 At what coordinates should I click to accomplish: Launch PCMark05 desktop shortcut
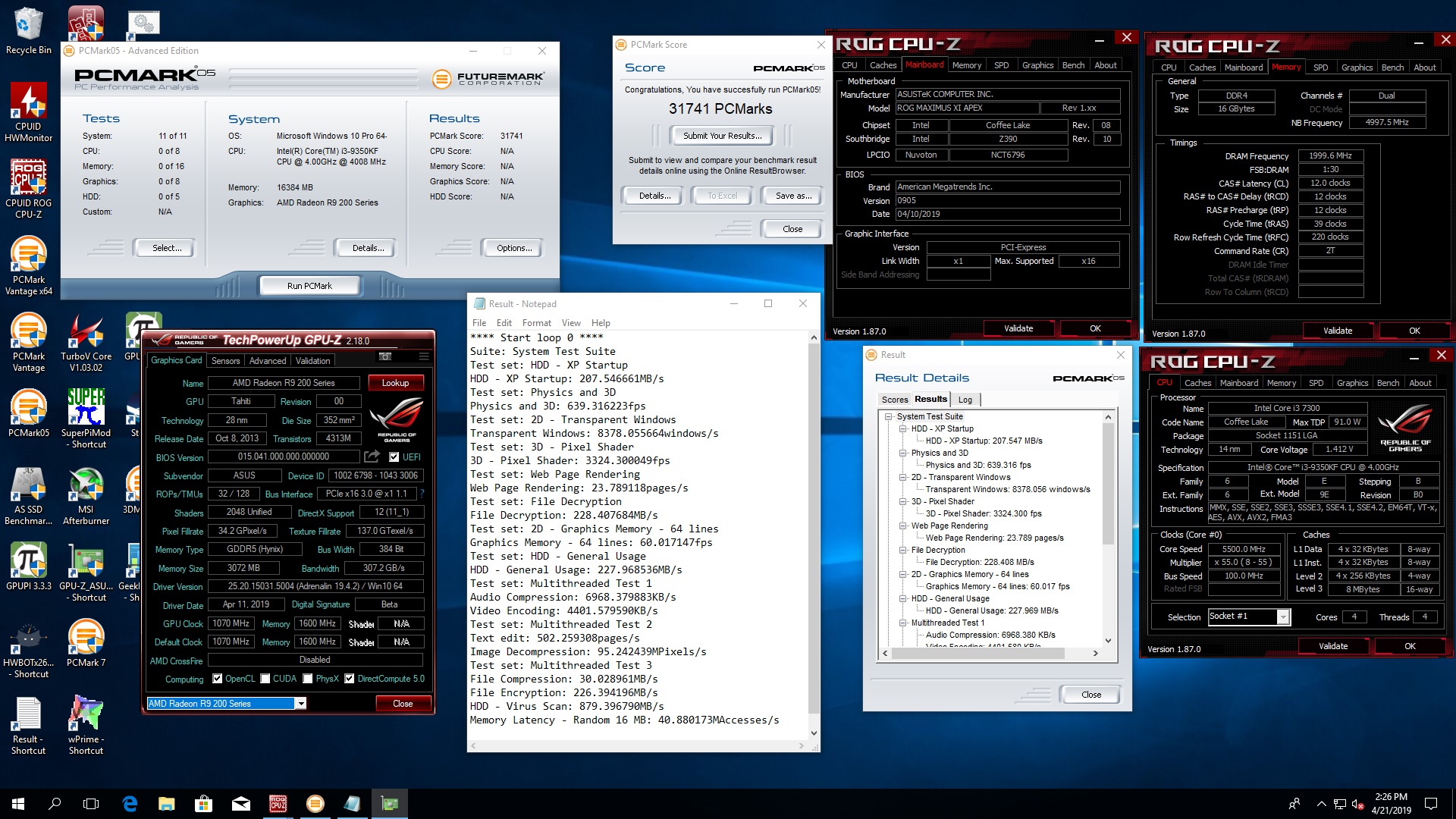coord(28,413)
